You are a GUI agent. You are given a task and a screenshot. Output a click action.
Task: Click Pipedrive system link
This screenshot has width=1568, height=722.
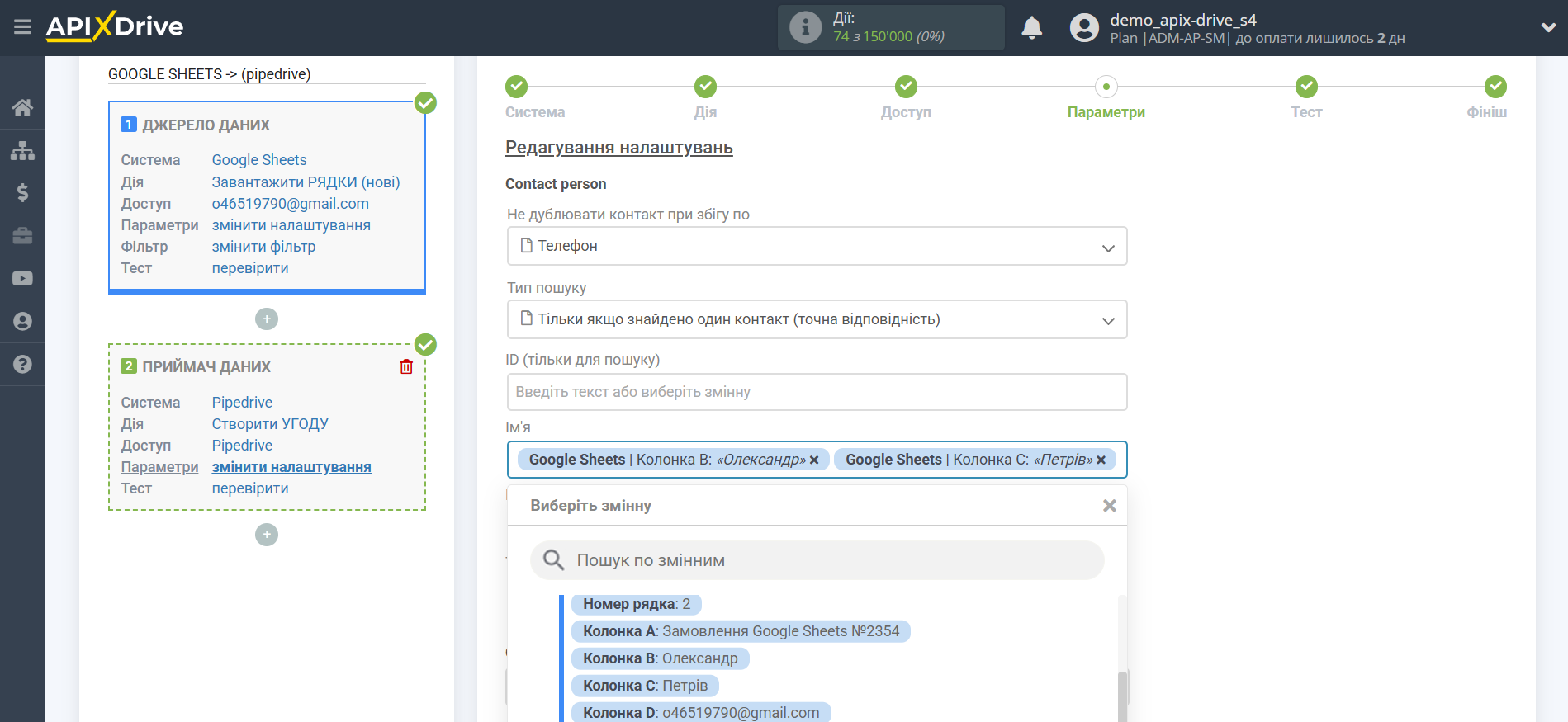242,403
